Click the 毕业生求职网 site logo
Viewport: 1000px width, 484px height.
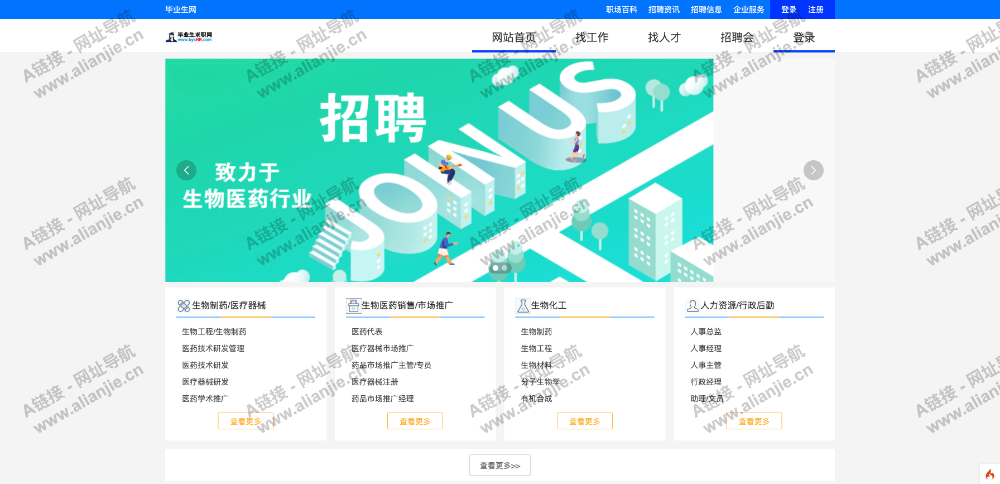coord(189,37)
